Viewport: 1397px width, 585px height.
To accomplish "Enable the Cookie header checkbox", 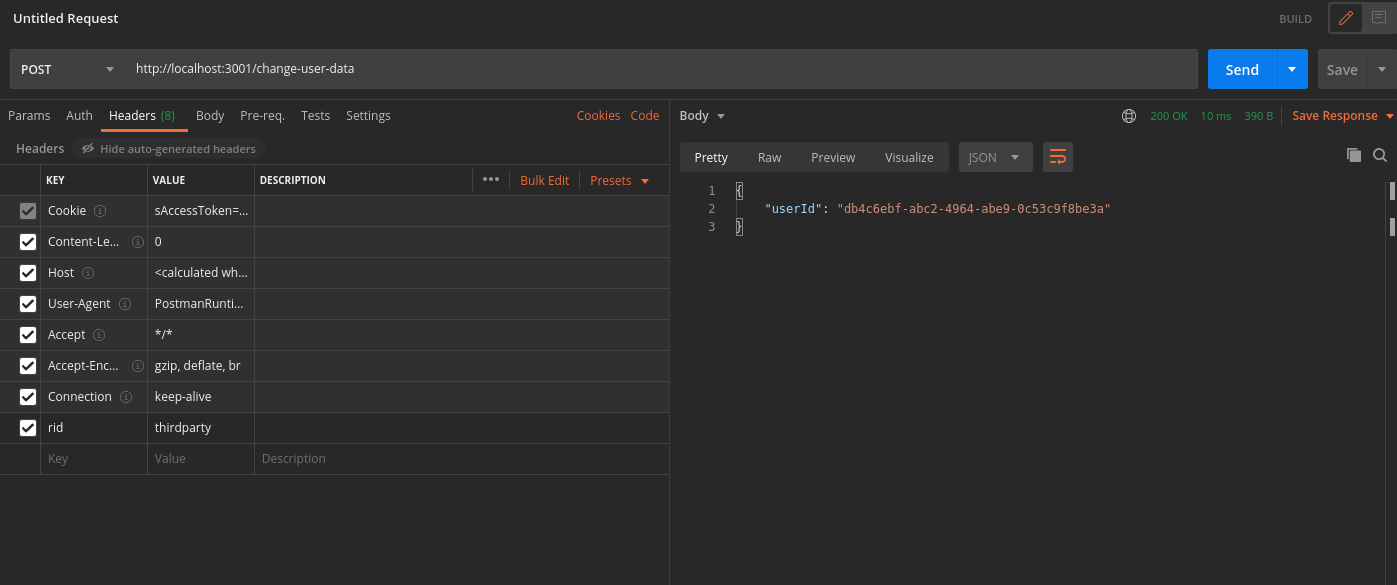I will [27, 210].
